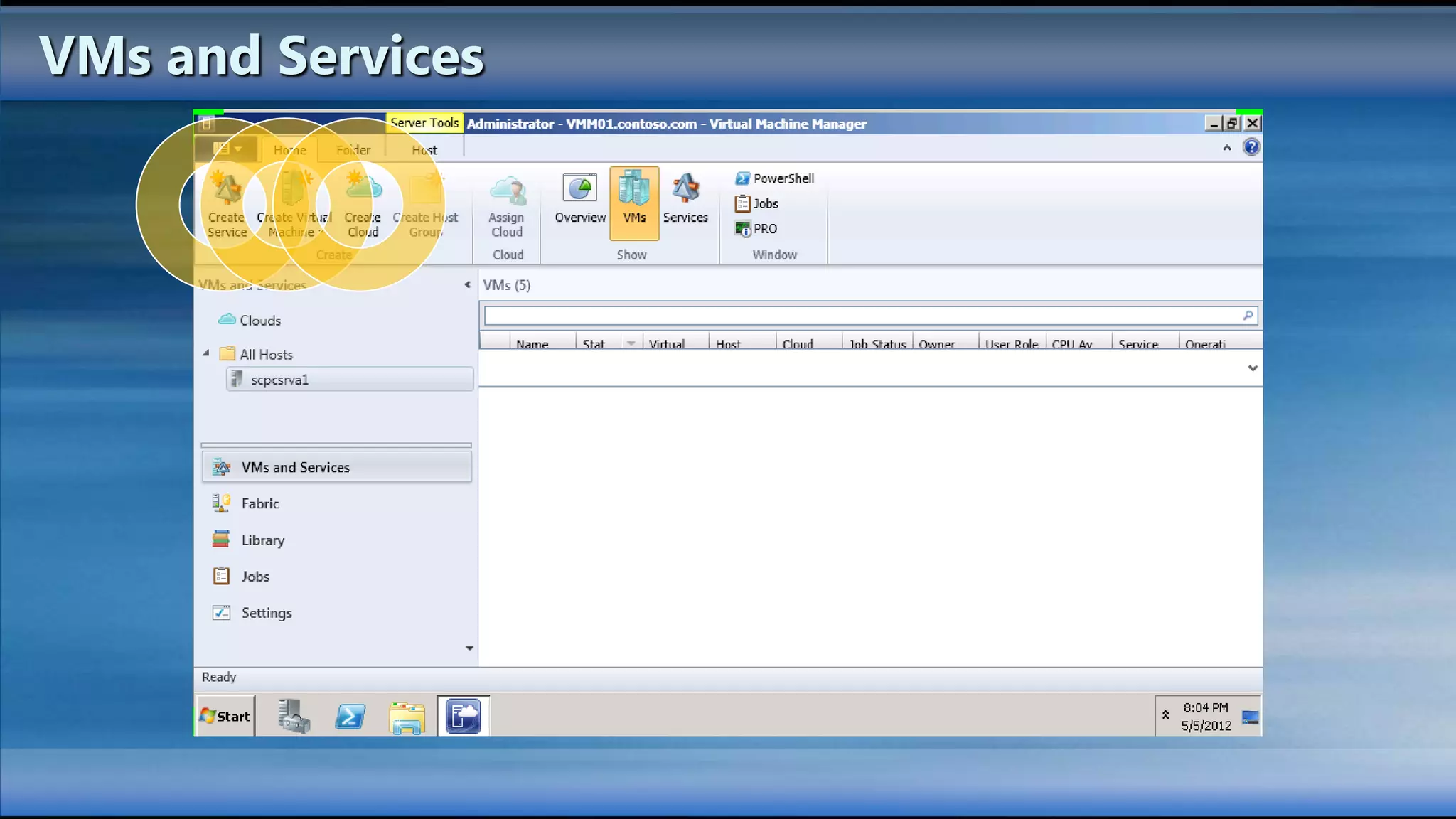The width and height of the screenshot is (1456, 819).
Task: Open PowerShell window from the ribbon
Action: (775, 178)
